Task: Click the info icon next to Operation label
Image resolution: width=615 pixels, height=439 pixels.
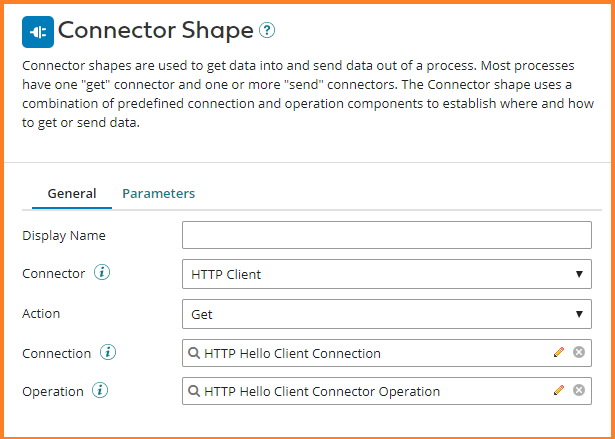Action: point(102,391)
